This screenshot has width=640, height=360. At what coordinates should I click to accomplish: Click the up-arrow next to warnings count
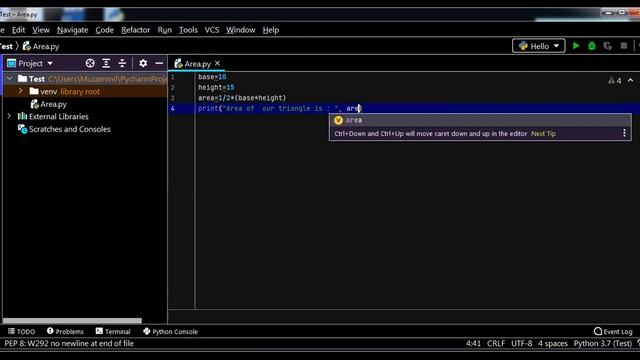tap(631, 80)
